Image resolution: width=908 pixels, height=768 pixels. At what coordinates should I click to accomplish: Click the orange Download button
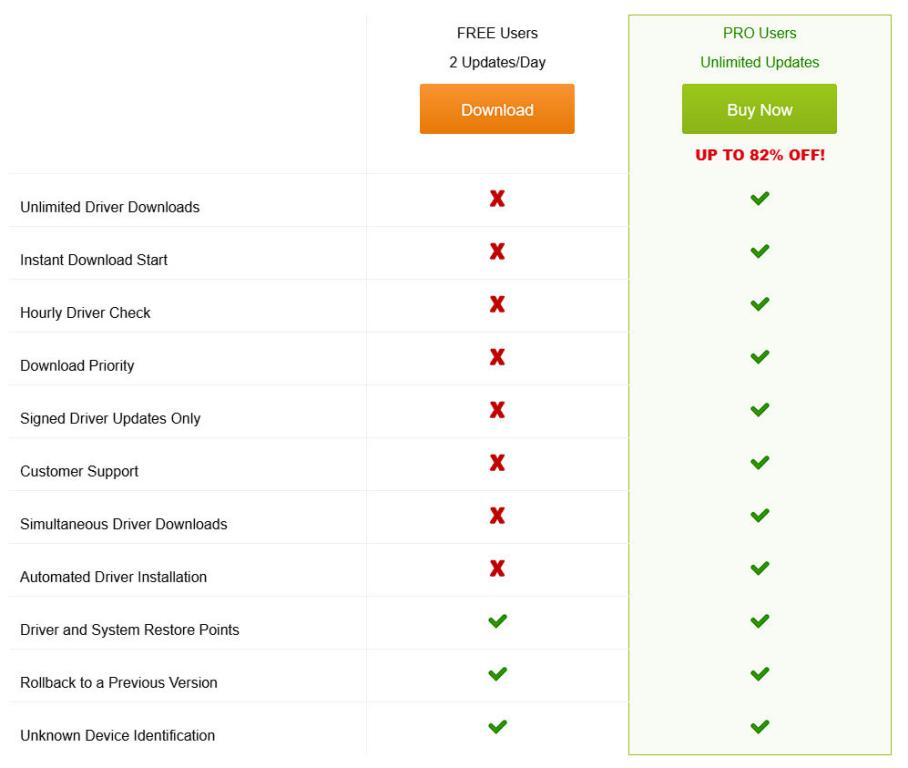point(497,109)
